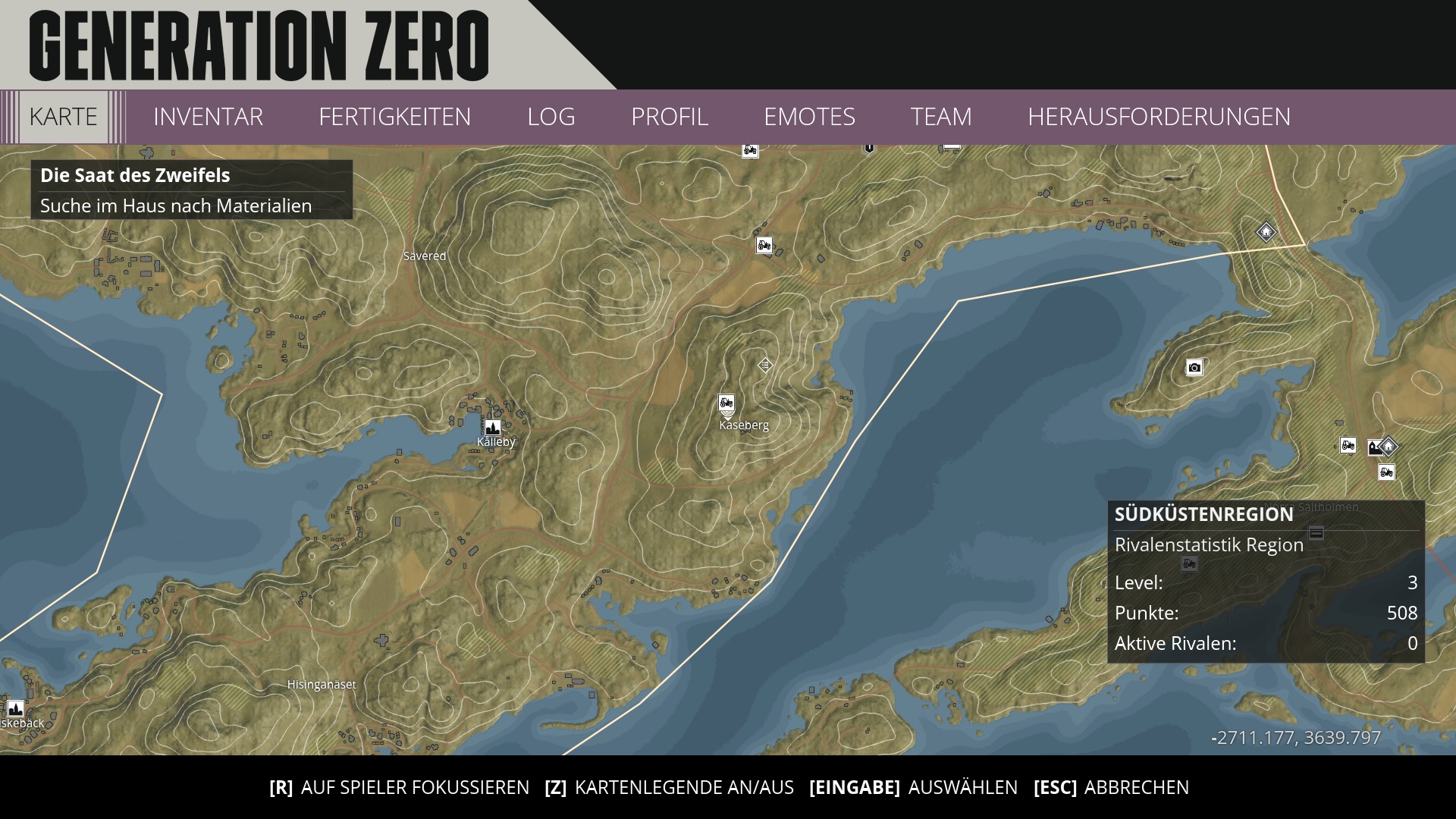Toggle map legend via [Z] Kartenlegende an/aus
This screenshot has width=1456, height=819.
tap(669, 787)
